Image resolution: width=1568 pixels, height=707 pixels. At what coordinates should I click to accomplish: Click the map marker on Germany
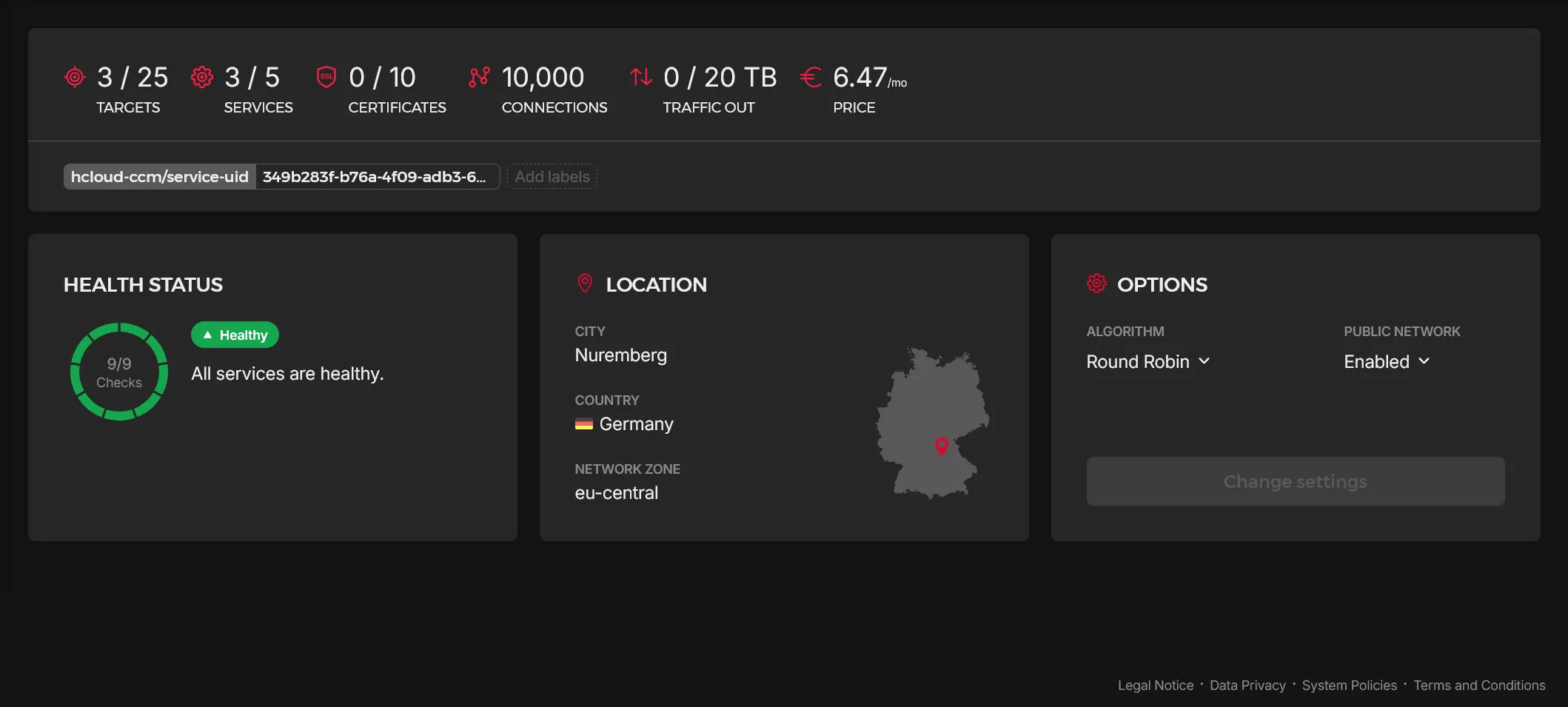click(x=942, y=446)
